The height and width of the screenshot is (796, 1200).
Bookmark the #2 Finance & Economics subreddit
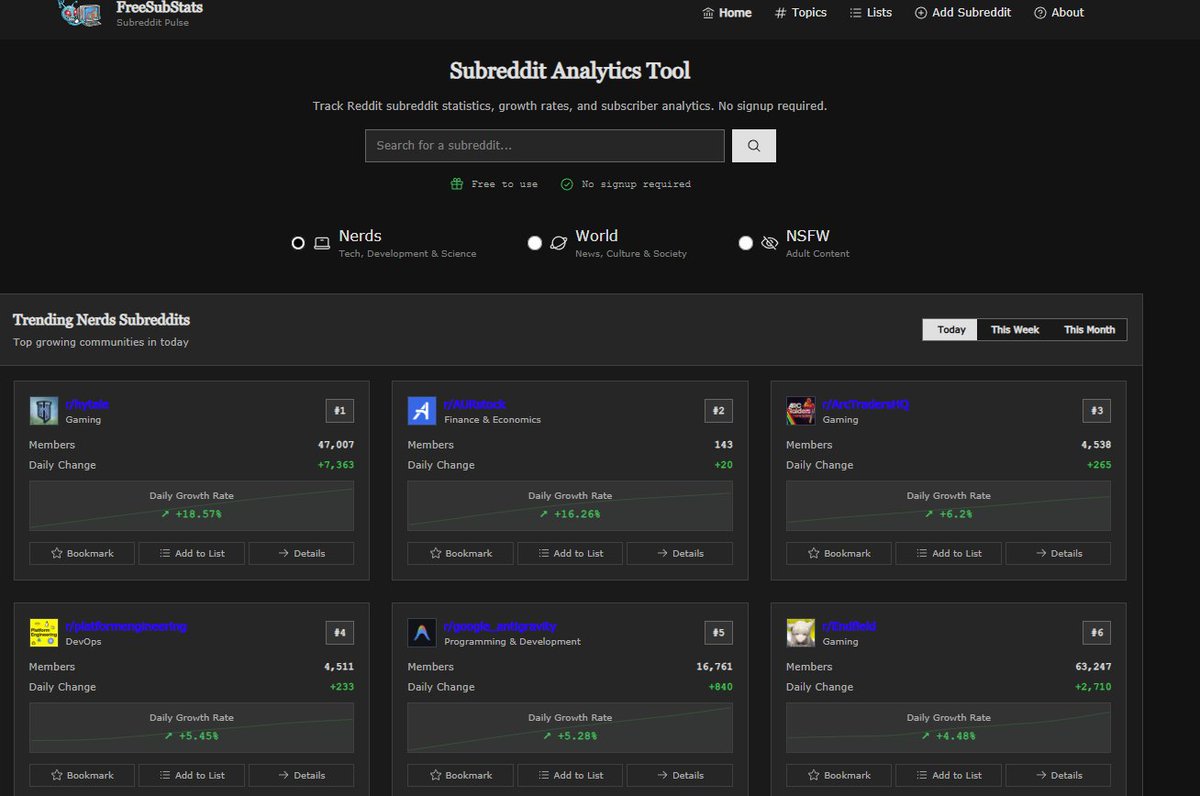[x=460, y=553]
